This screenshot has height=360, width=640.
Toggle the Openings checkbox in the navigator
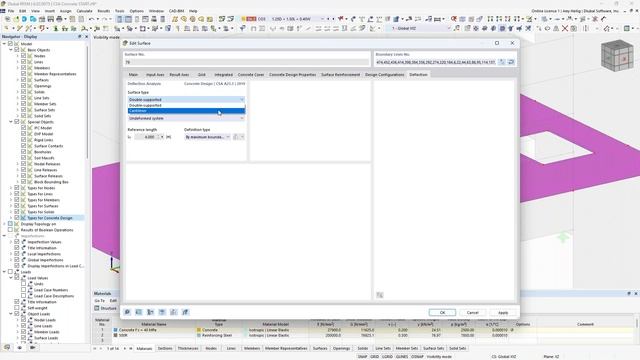coord(24,86)
